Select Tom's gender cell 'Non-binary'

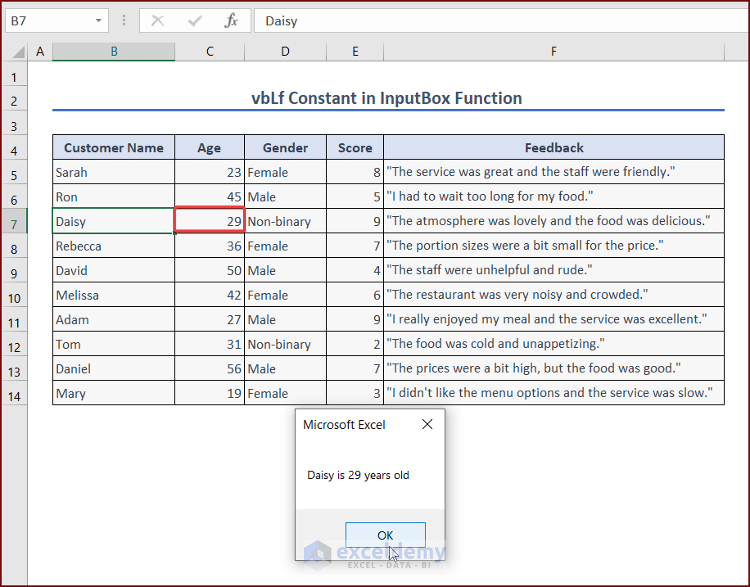click(x=286, y=344)
